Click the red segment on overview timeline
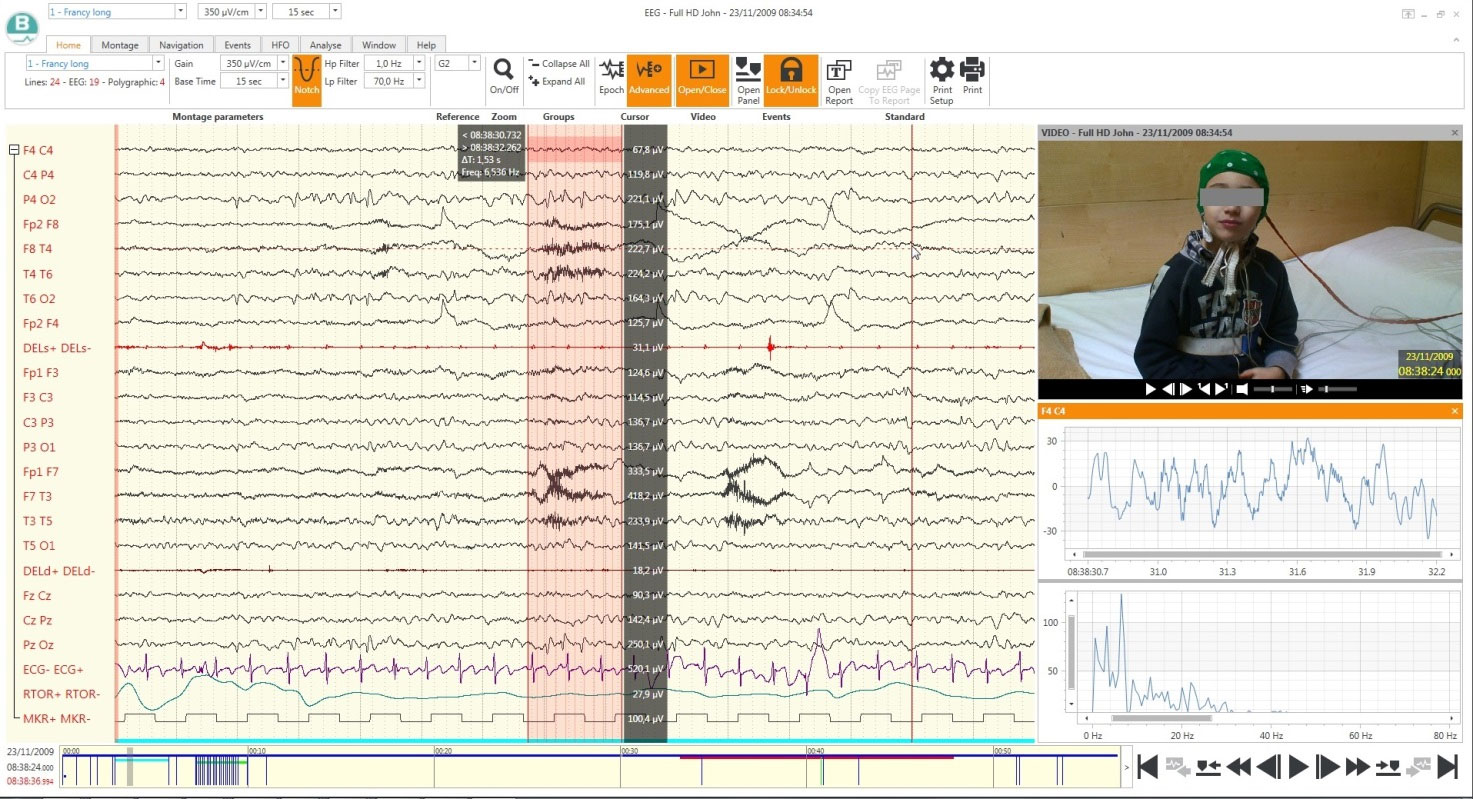 pyautogui.click(x=816, y=757)
